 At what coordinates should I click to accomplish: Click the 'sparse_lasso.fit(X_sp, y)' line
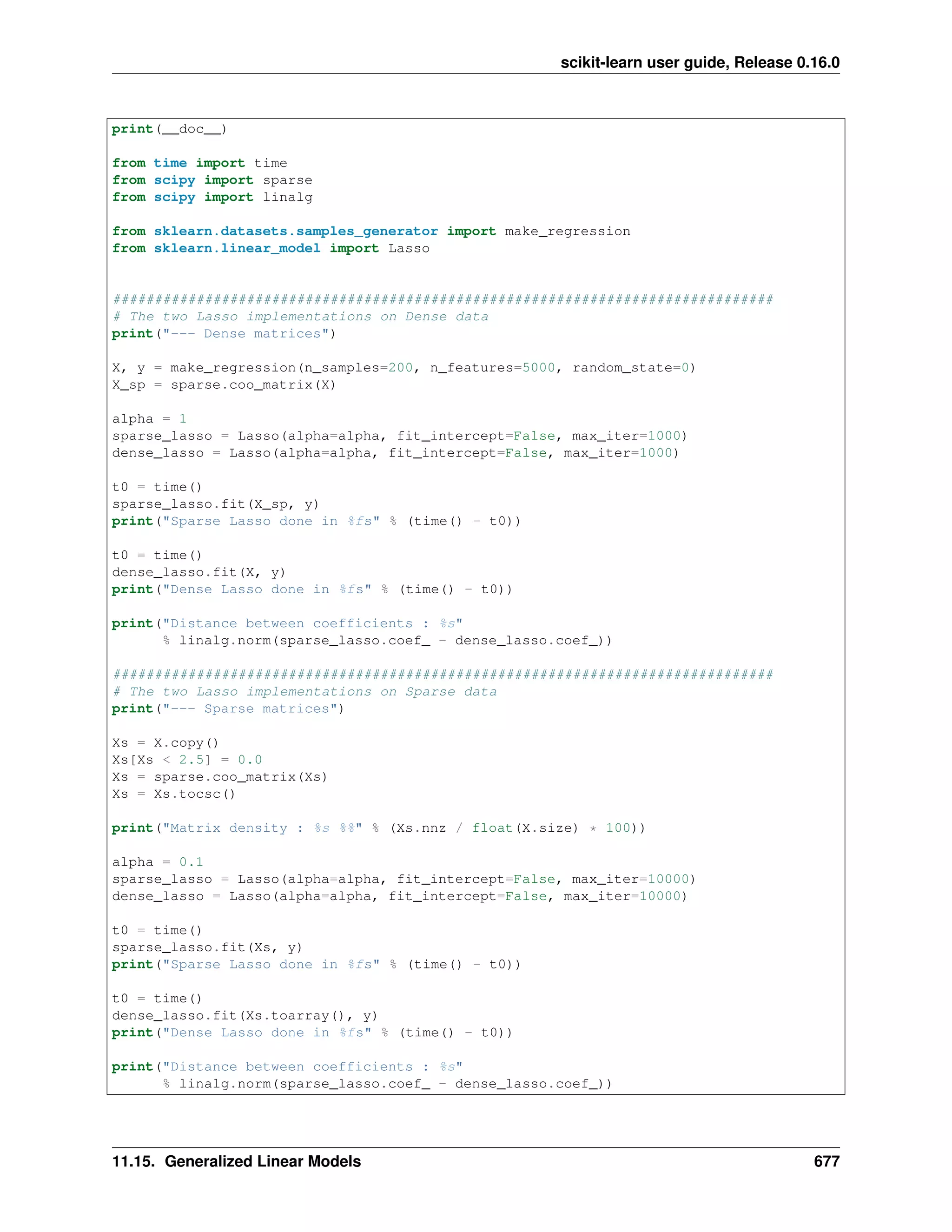(x=215, y=504)
